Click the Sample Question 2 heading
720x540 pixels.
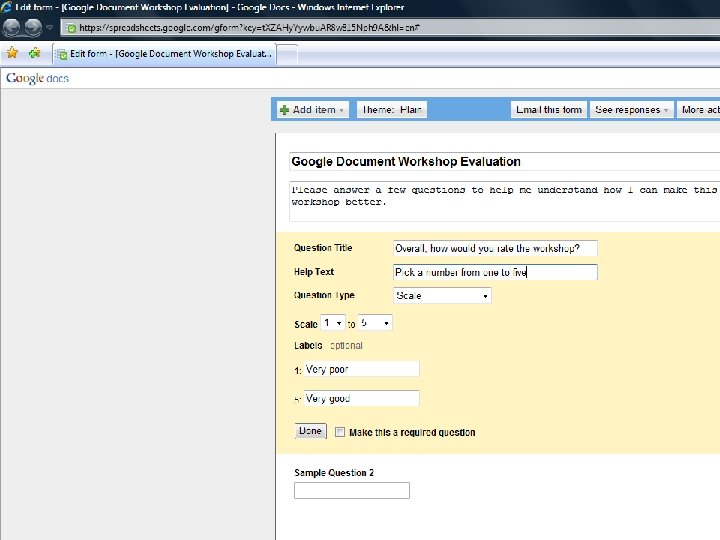tap(334, 473)
